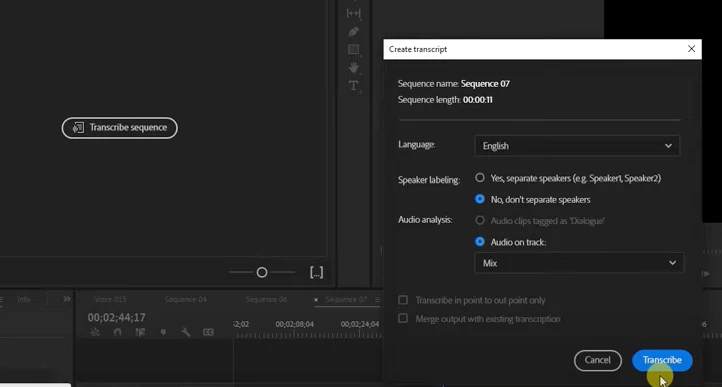
Task: Click the blue Transcribe button
Action: tap(662, 360)
